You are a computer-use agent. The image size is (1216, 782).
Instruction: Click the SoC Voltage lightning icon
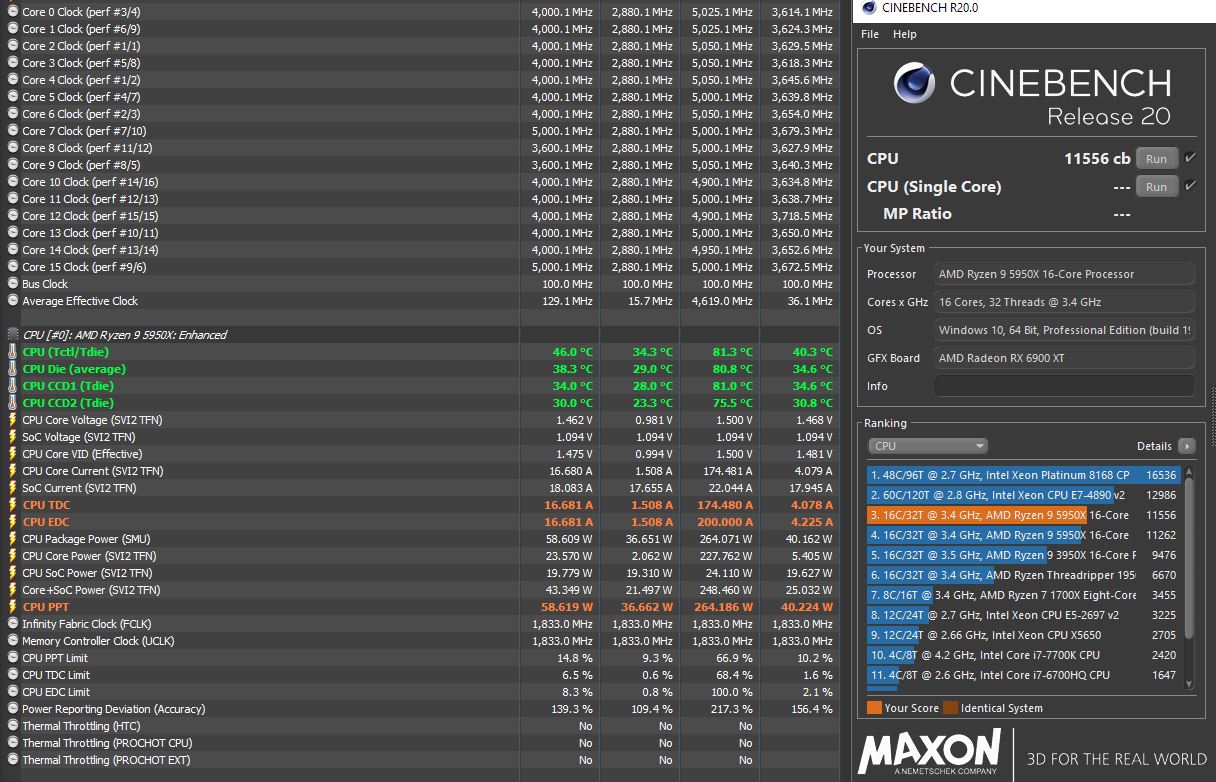13,437
